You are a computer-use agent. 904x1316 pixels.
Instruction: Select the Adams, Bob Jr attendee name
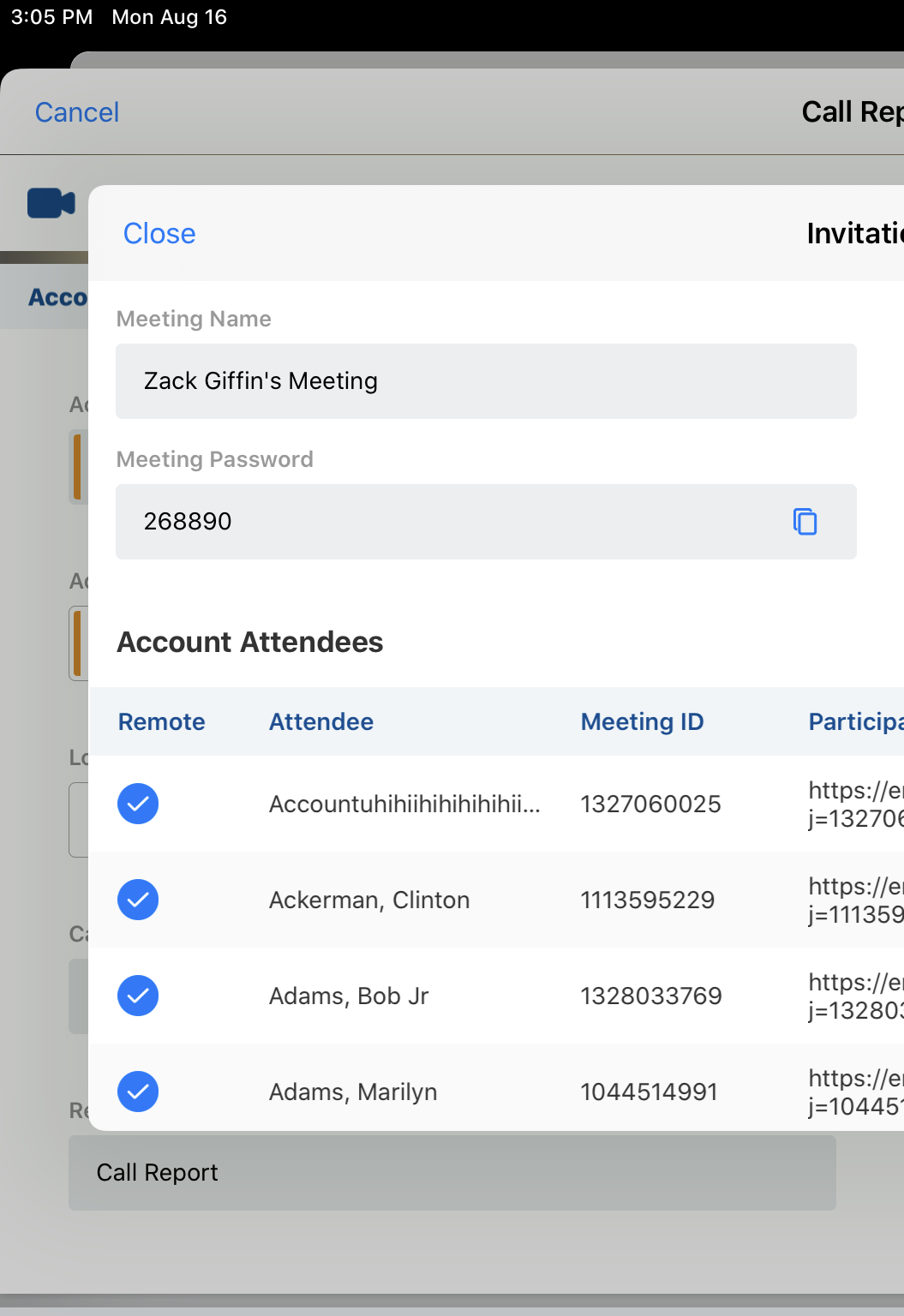pyautogui.click(x=349, y=996)
